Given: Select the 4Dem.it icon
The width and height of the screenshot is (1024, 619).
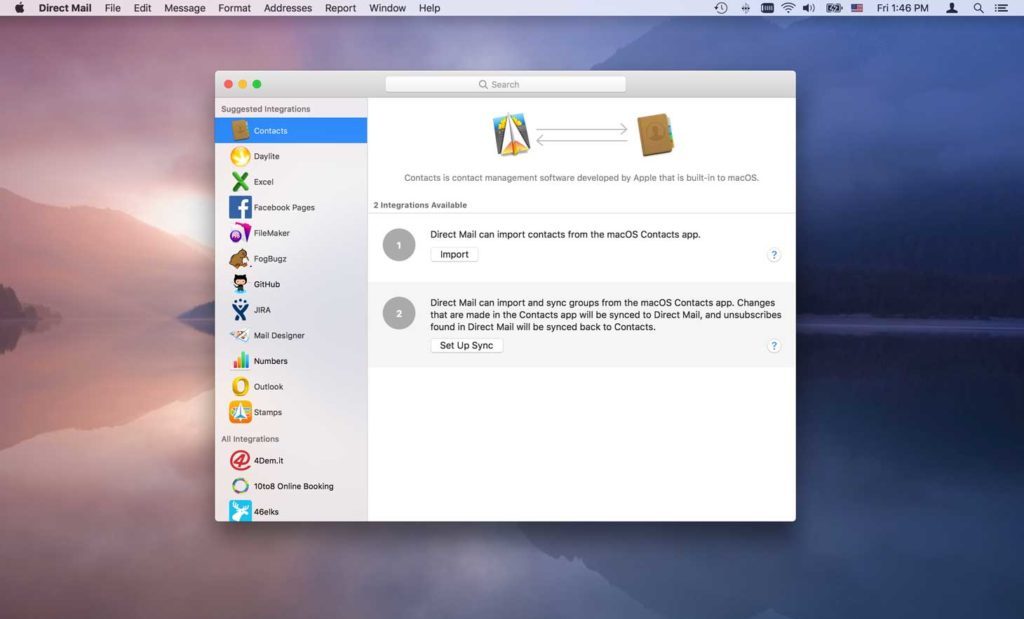Looking at the screenshot, I should point(240,460).
